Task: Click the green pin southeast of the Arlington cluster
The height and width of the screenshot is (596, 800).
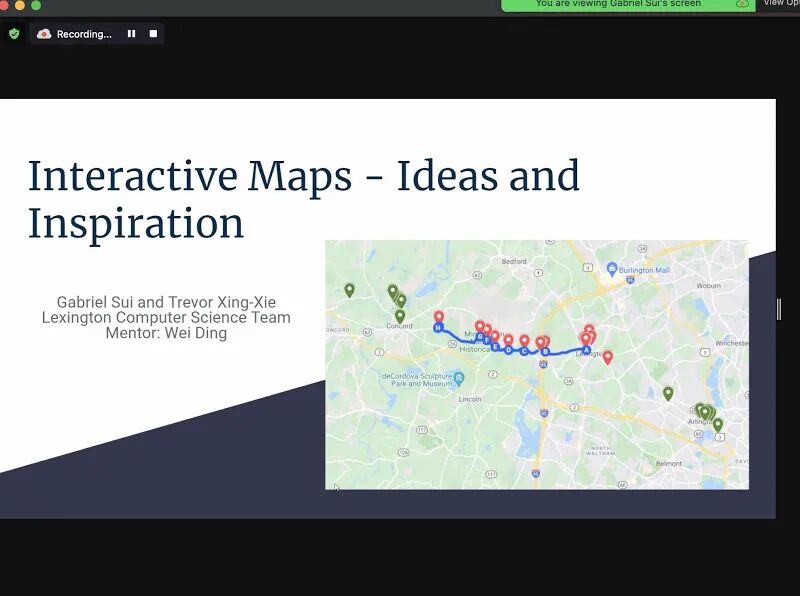Action: coord(718,425)
